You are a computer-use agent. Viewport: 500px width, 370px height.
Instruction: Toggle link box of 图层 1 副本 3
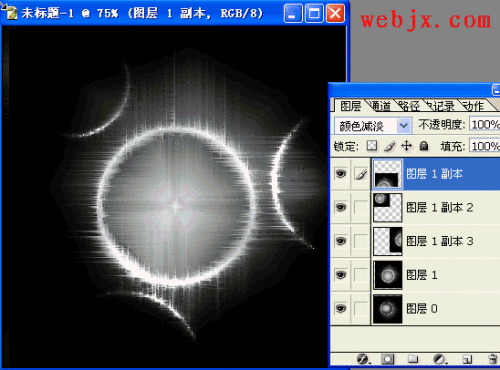click(361, 241)
